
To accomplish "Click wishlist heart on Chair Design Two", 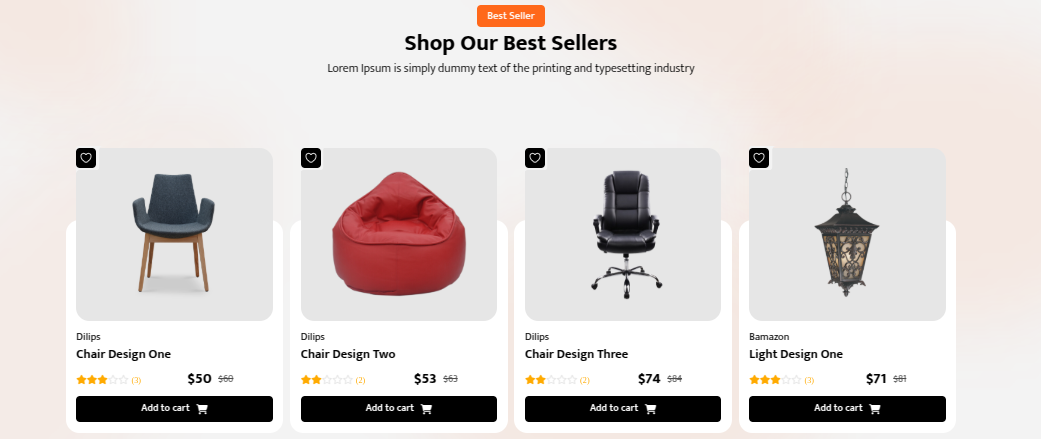I will click(311, 158).
